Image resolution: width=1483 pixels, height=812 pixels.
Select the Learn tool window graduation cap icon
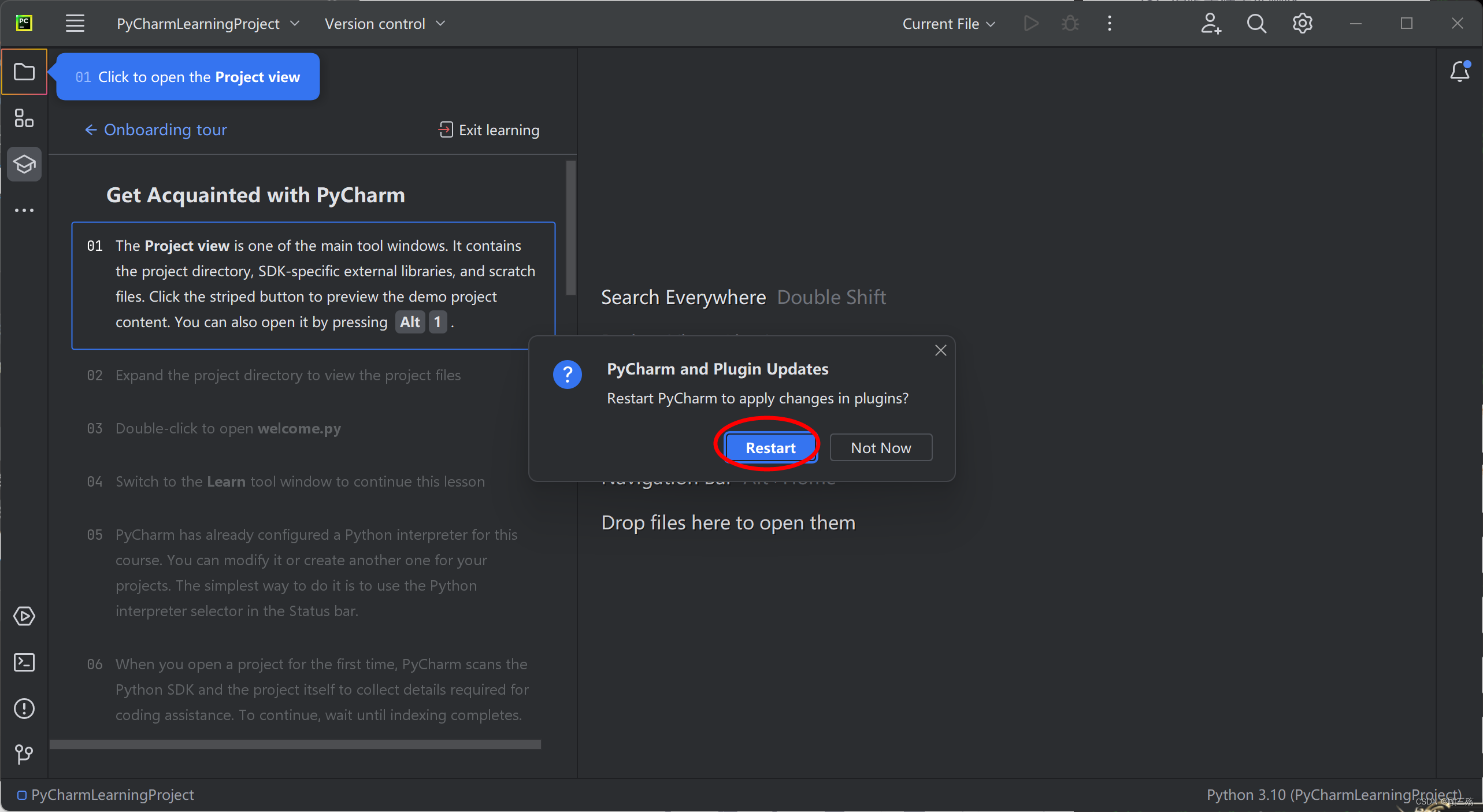(x=24, y=165)
